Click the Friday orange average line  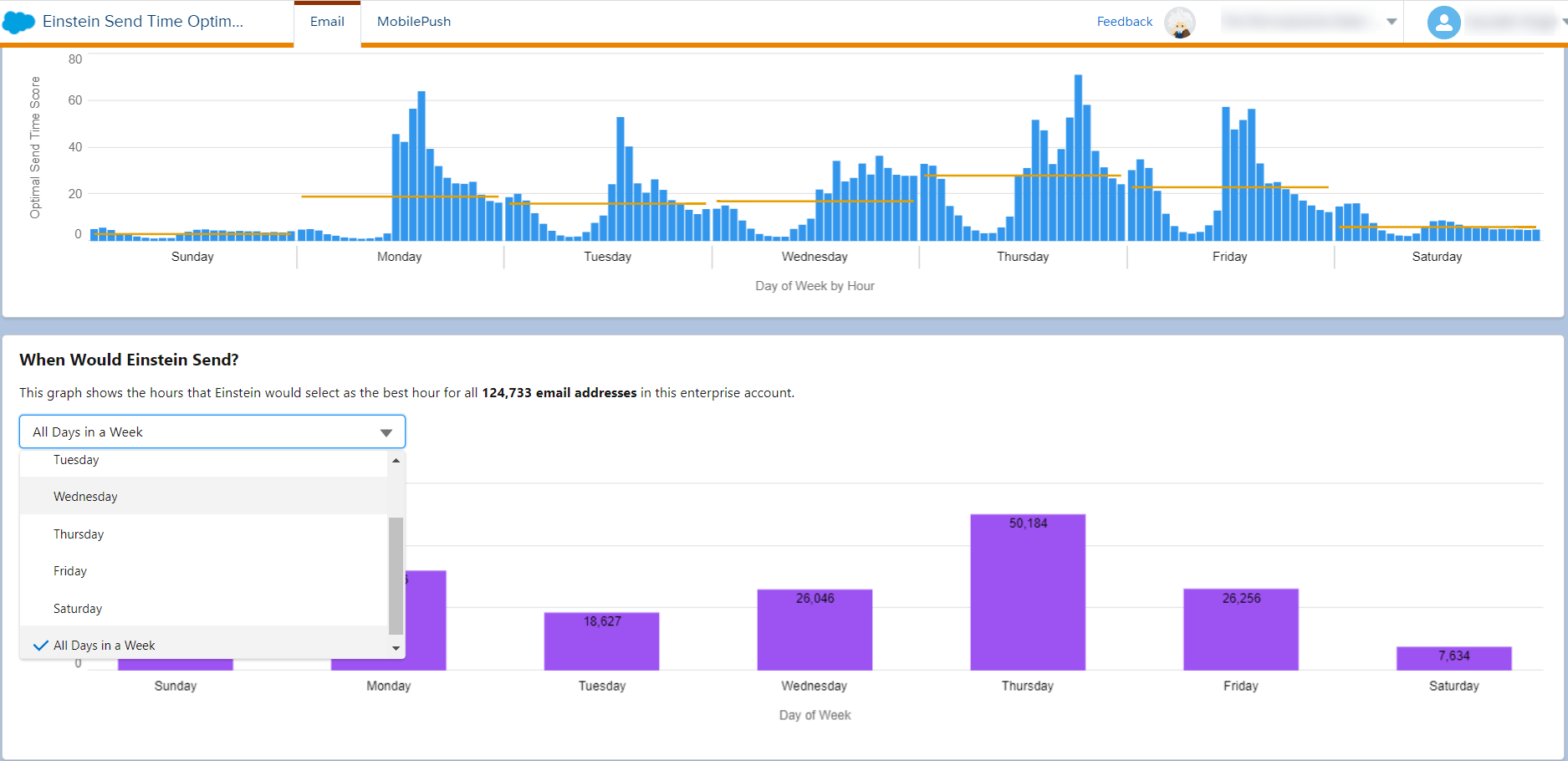pos(1229,187)
